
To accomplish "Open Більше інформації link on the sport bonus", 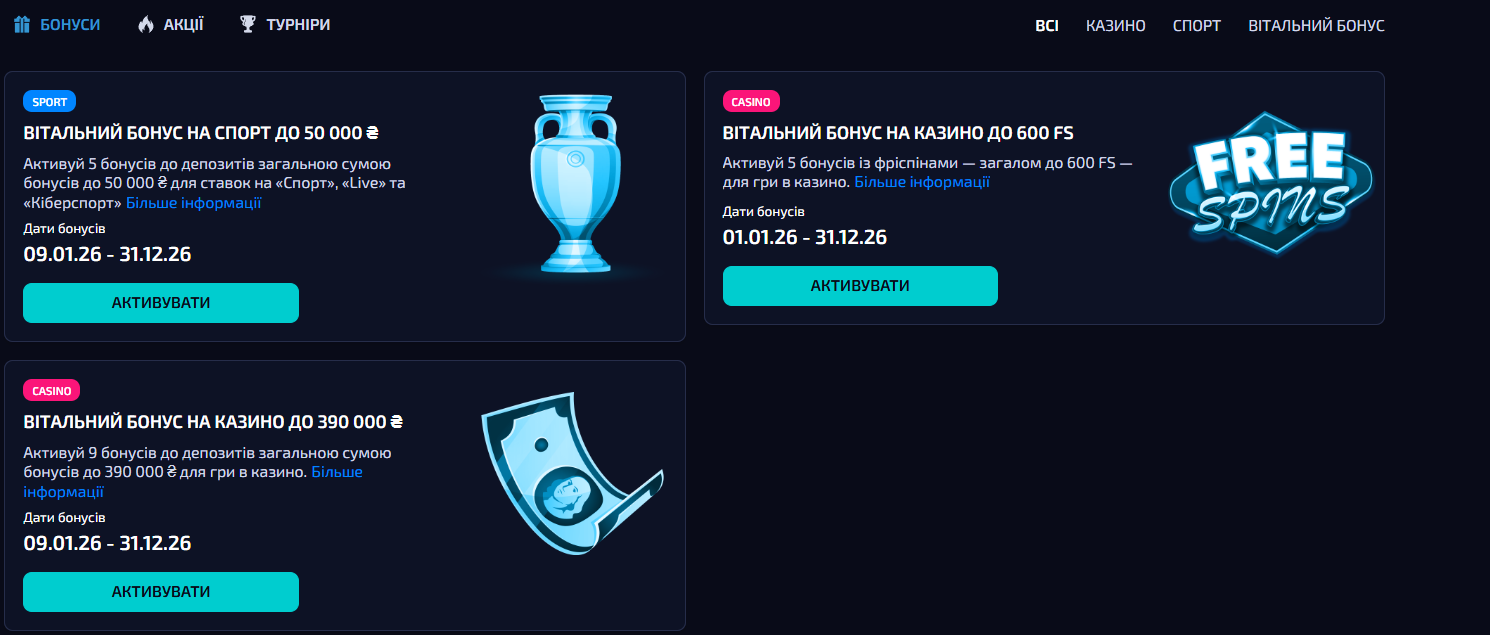I will (193, 203).
